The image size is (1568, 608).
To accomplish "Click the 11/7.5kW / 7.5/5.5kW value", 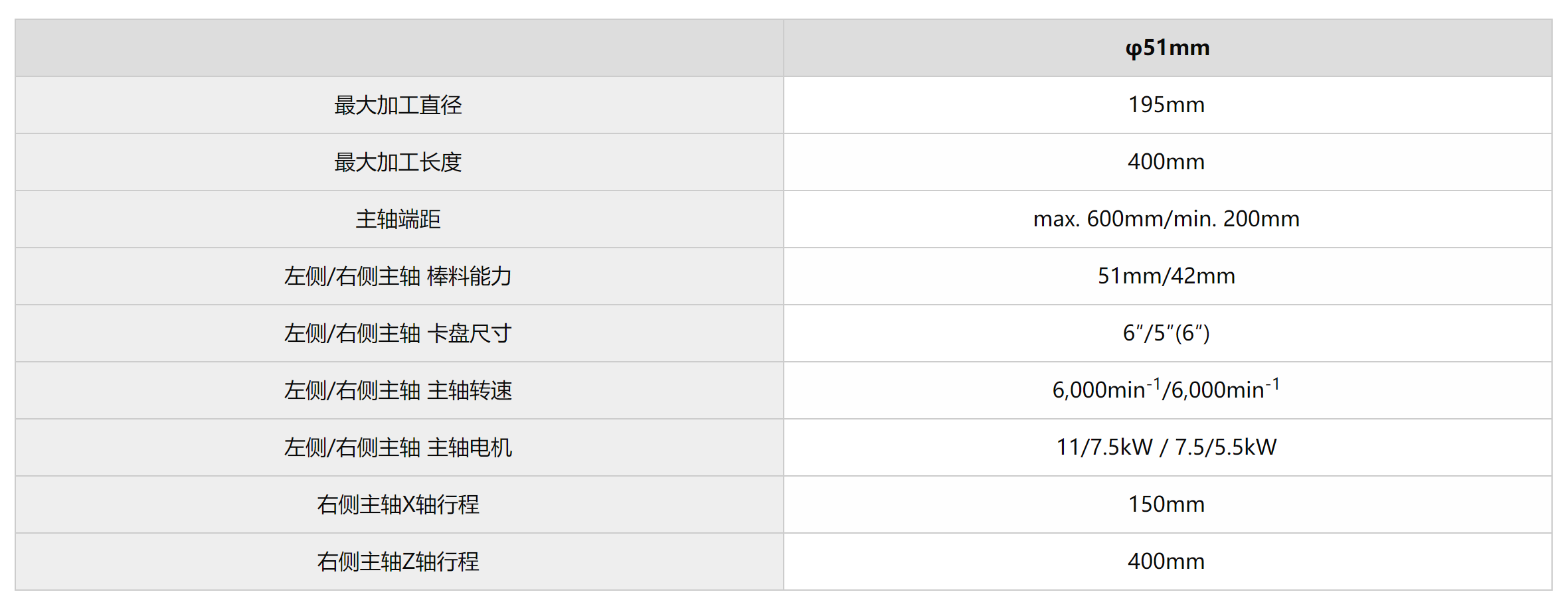I will [1166, 447].
